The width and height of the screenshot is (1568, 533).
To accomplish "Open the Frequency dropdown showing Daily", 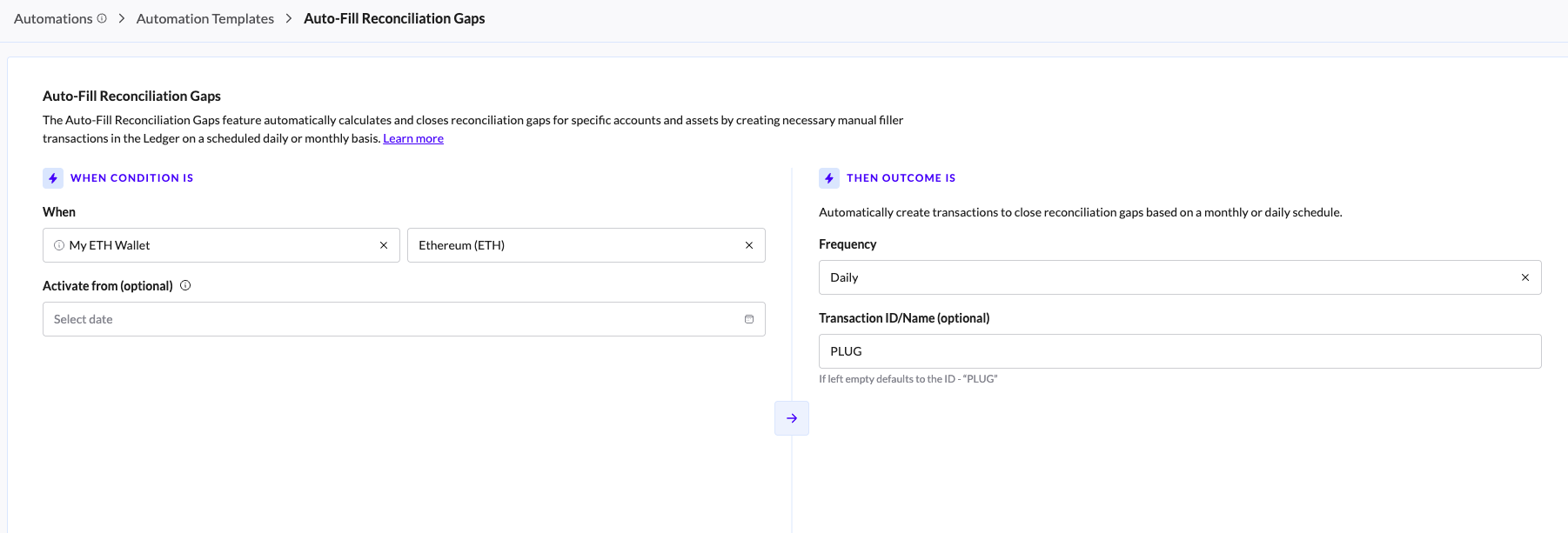I will [x=1166, y=277].
